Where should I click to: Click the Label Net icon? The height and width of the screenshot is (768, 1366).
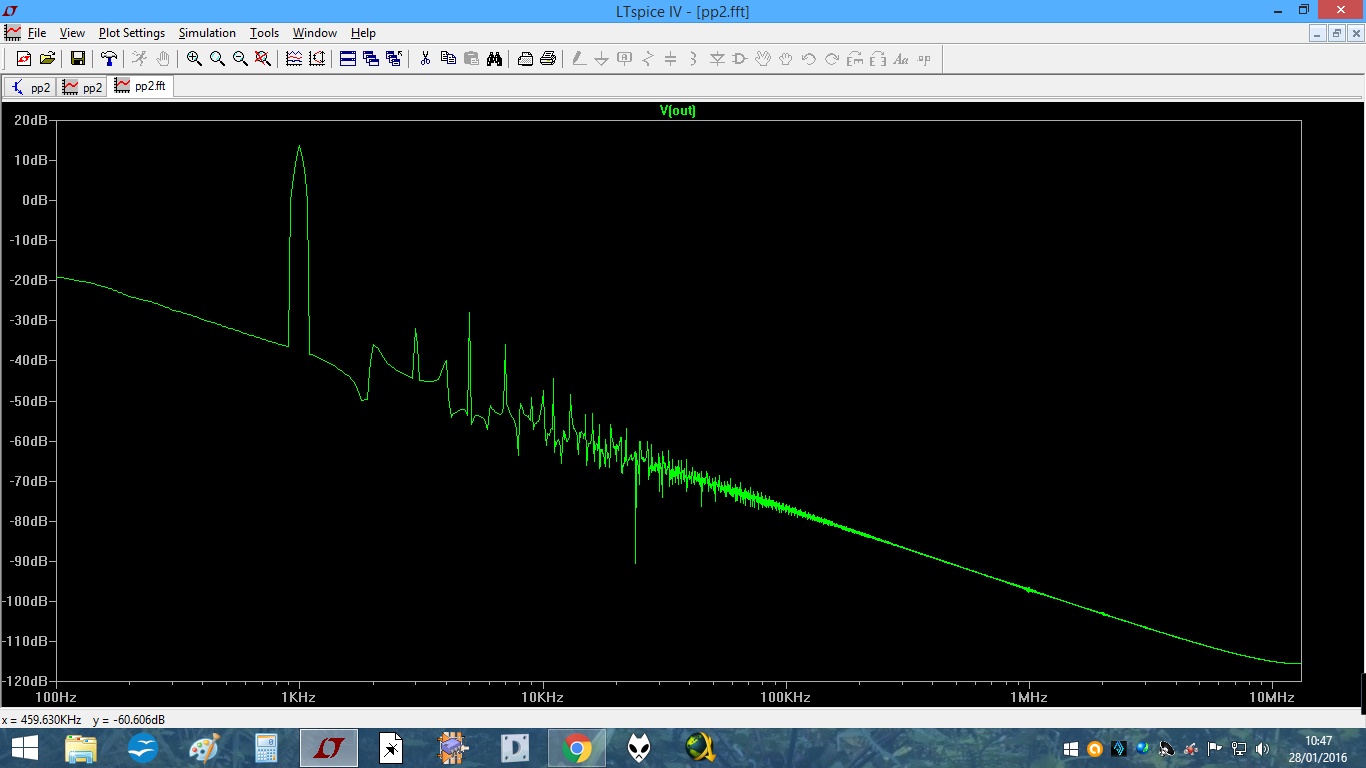[x=625, y=59]
